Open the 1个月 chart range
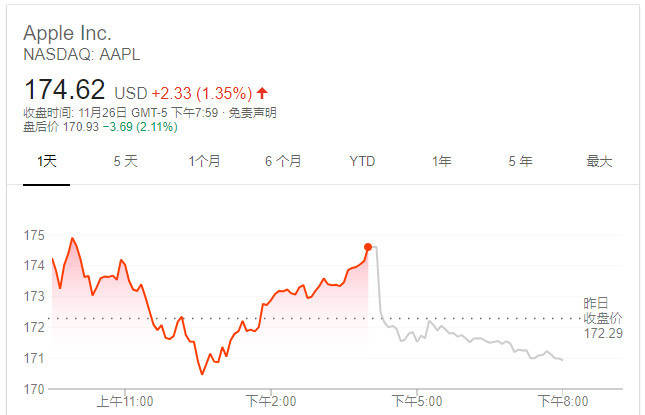Image resolution: width=645 pixels, height=415 pixels. pos(204,161)
